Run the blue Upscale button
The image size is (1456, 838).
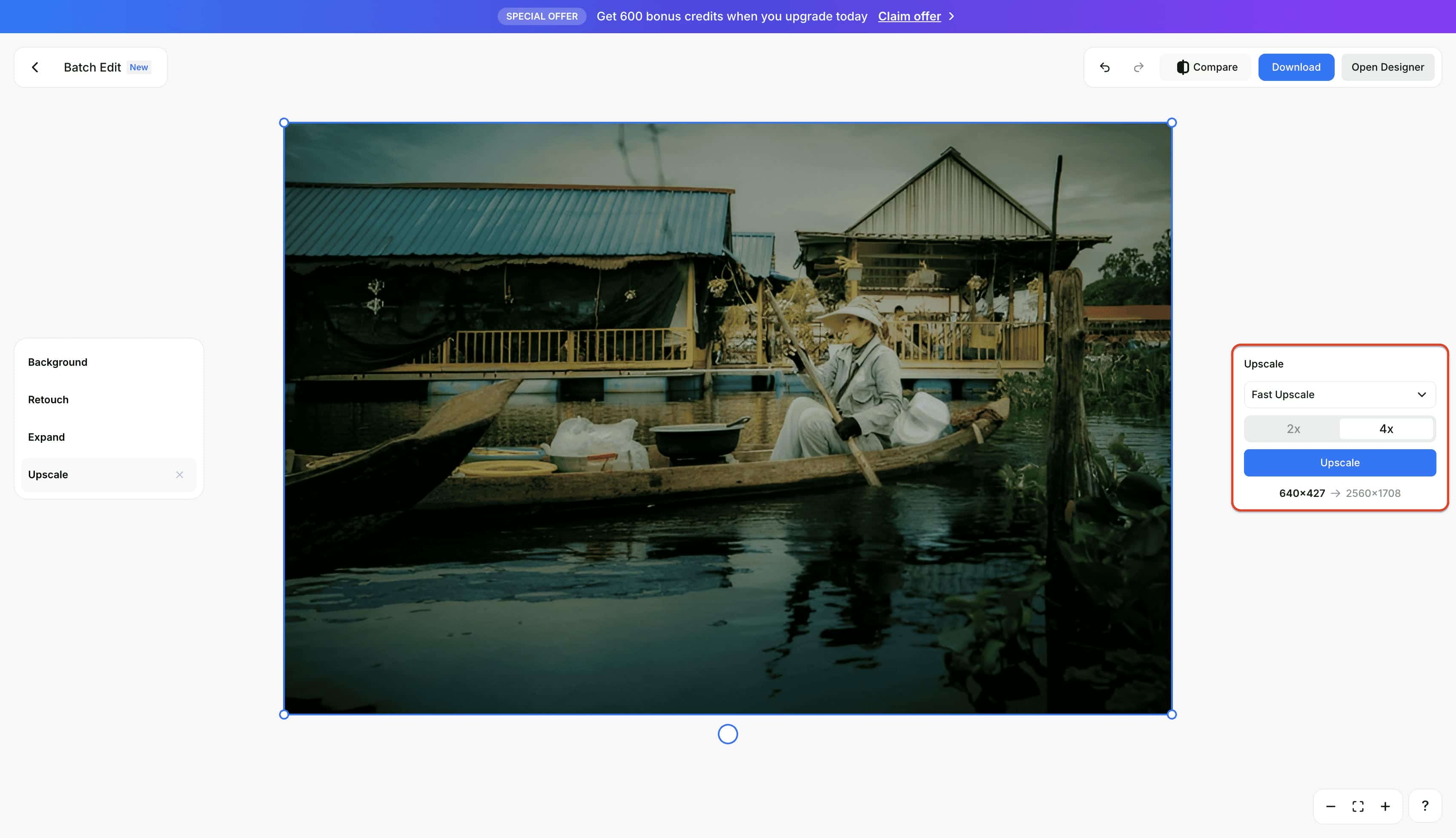pos(1339,463)
